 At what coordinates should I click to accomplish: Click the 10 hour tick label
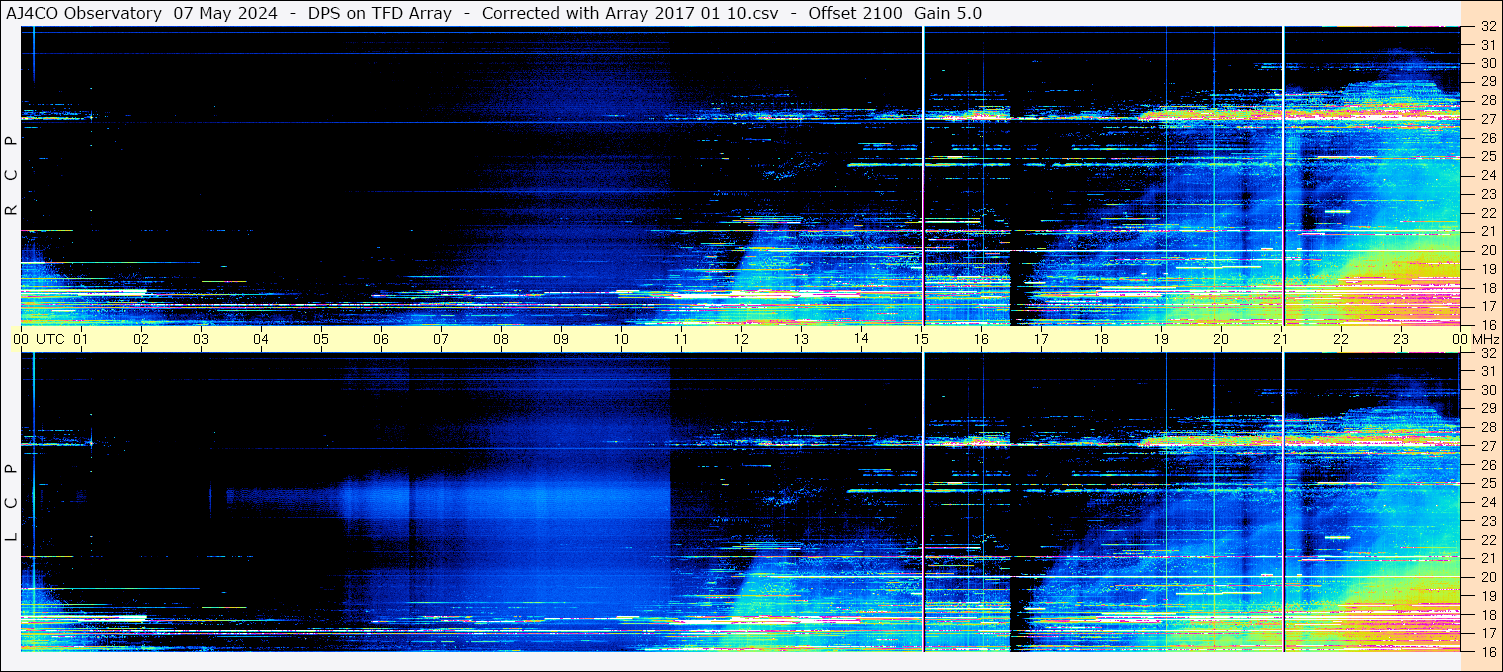621,339
